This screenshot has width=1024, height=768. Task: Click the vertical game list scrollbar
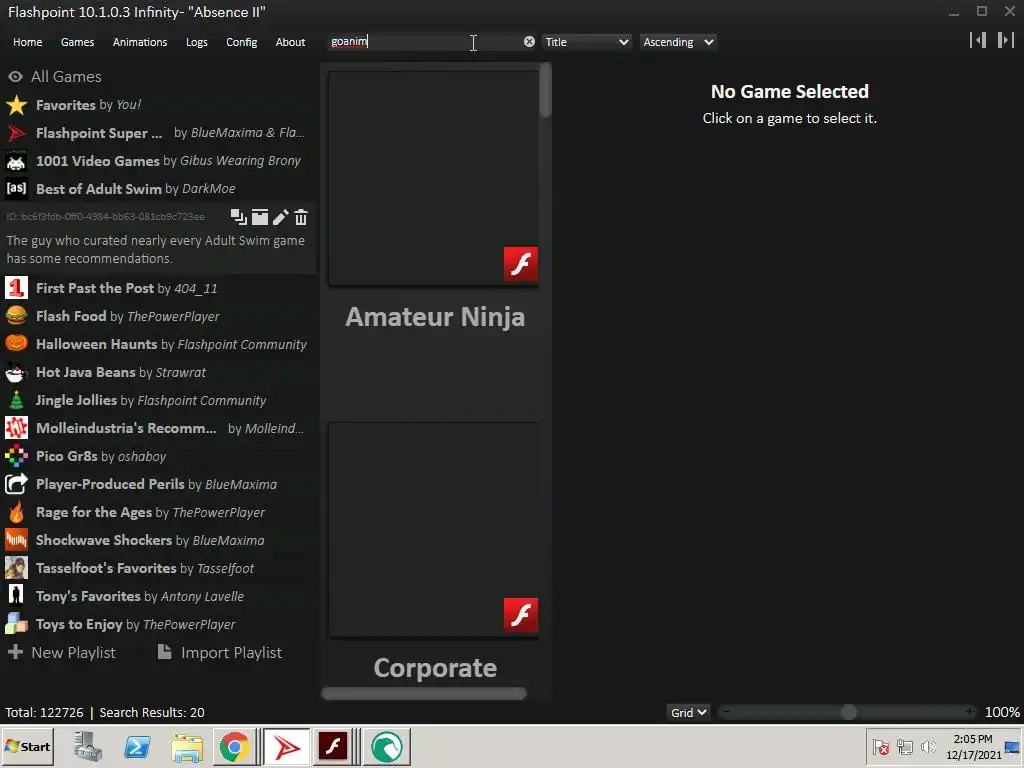pos(546,91)
